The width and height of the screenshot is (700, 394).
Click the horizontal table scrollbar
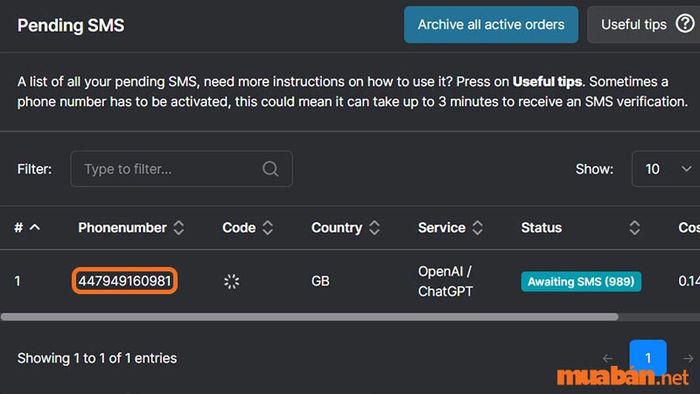tap(309, 317)
